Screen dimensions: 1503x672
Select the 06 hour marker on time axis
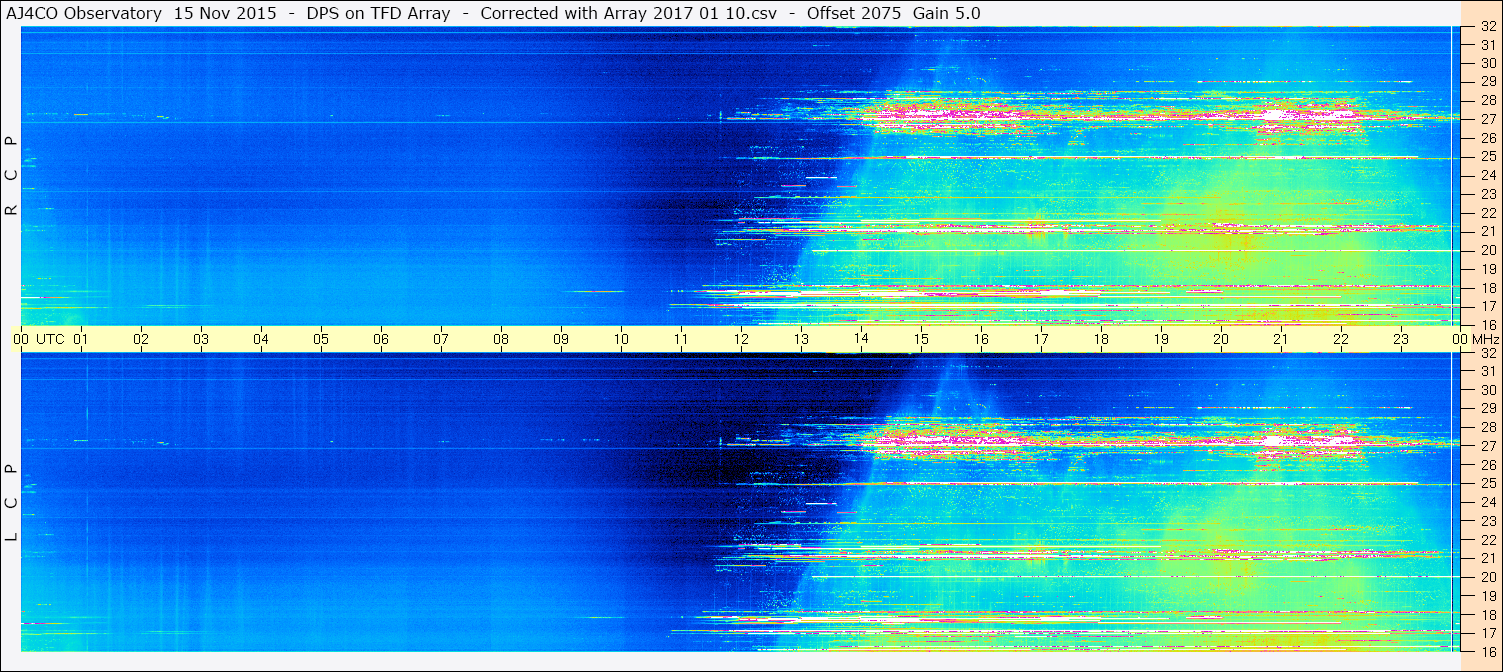[381, 339]
